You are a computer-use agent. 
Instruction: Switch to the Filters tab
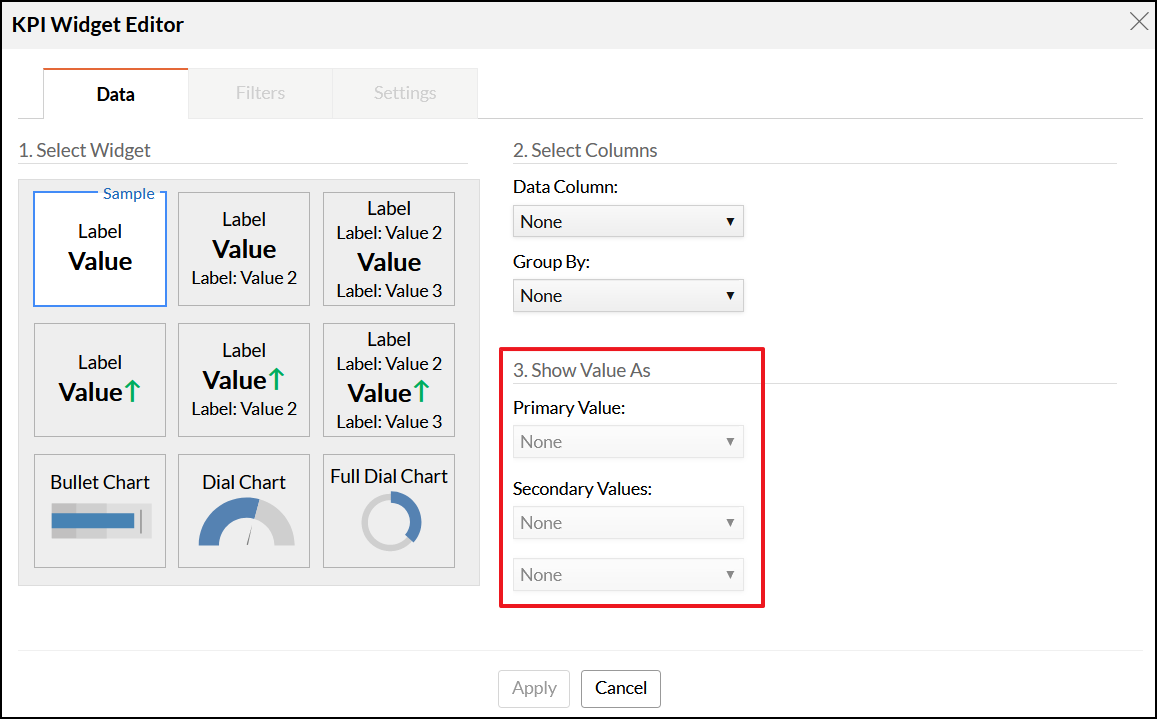point(260,93)
